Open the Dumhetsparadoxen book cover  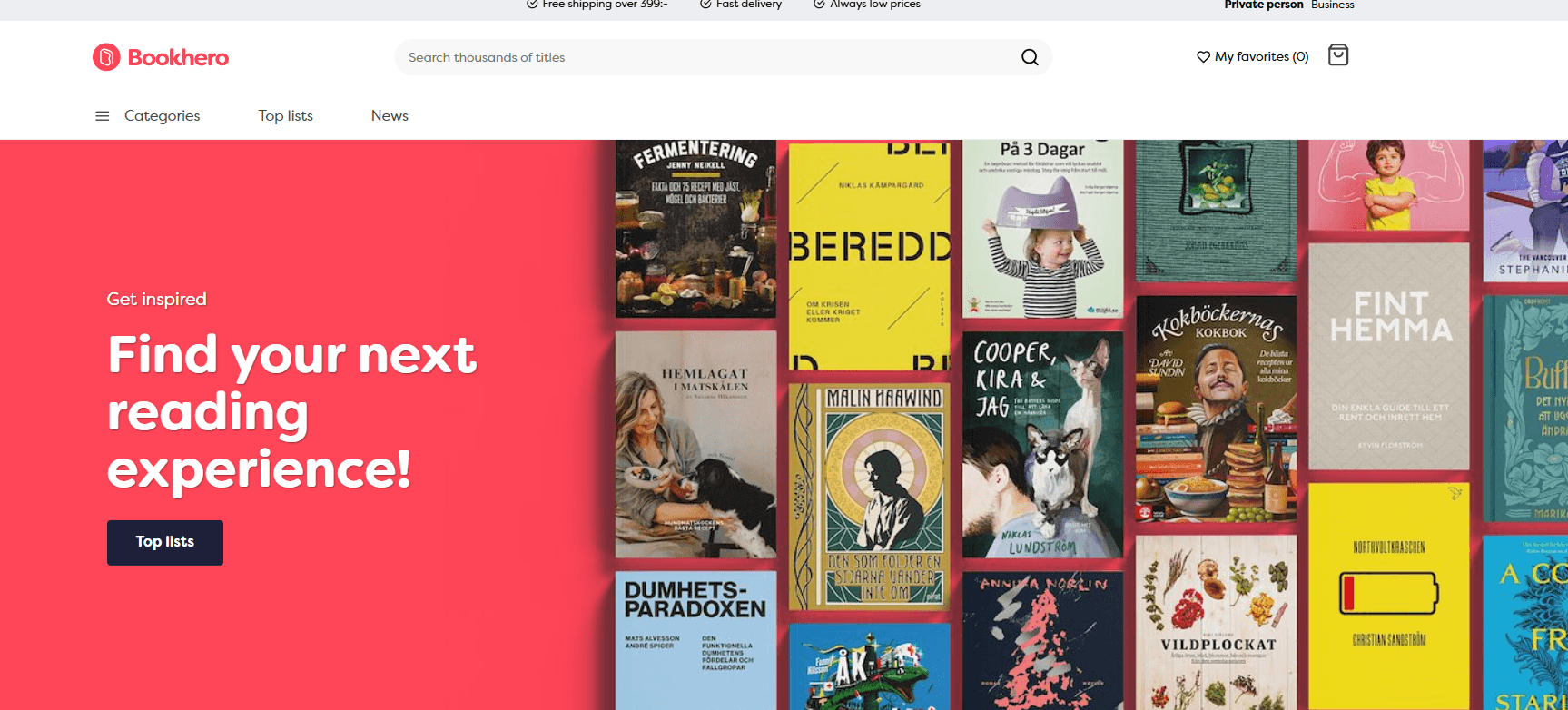point(695,640)
